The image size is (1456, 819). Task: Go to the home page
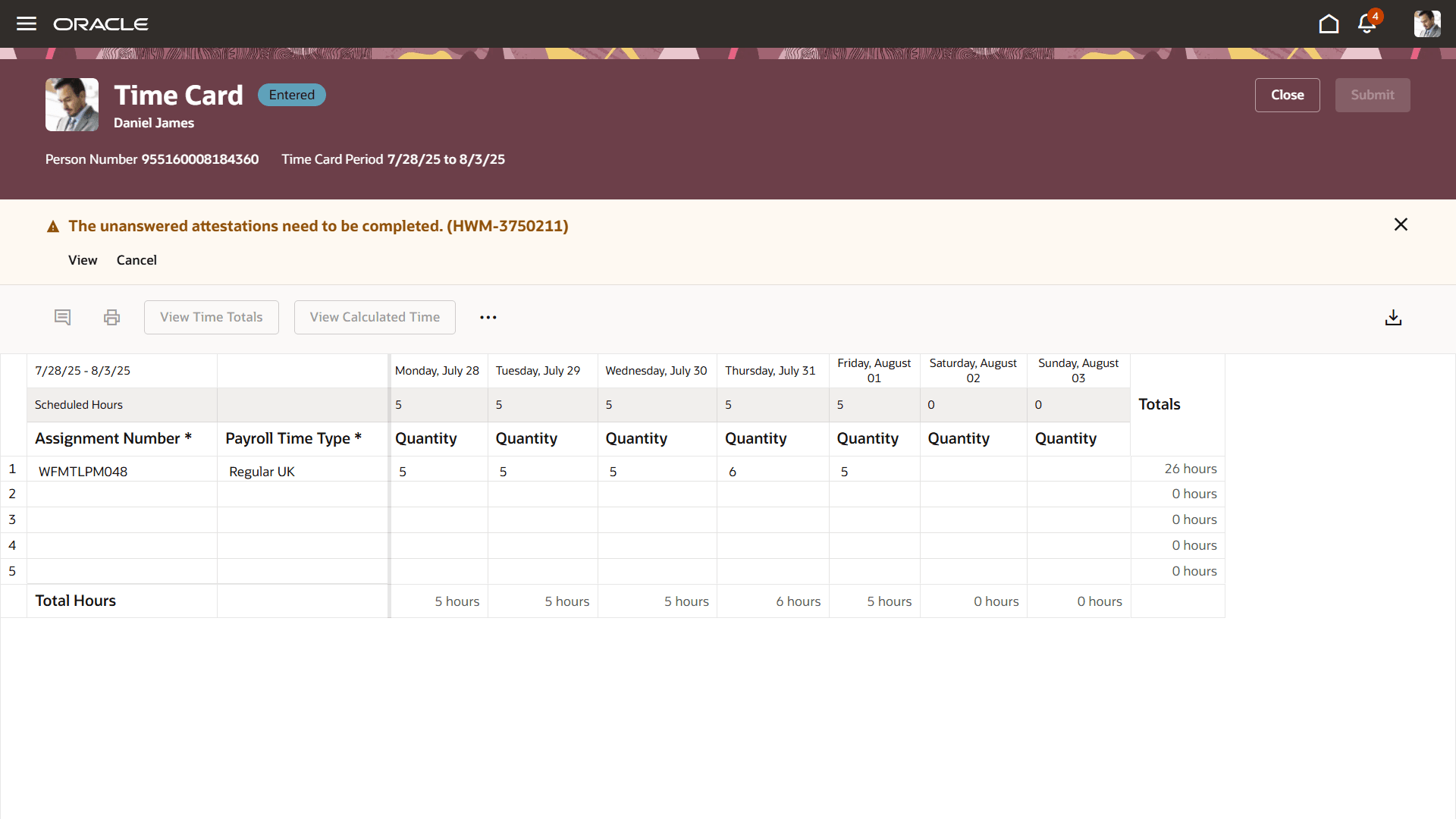1329,24
